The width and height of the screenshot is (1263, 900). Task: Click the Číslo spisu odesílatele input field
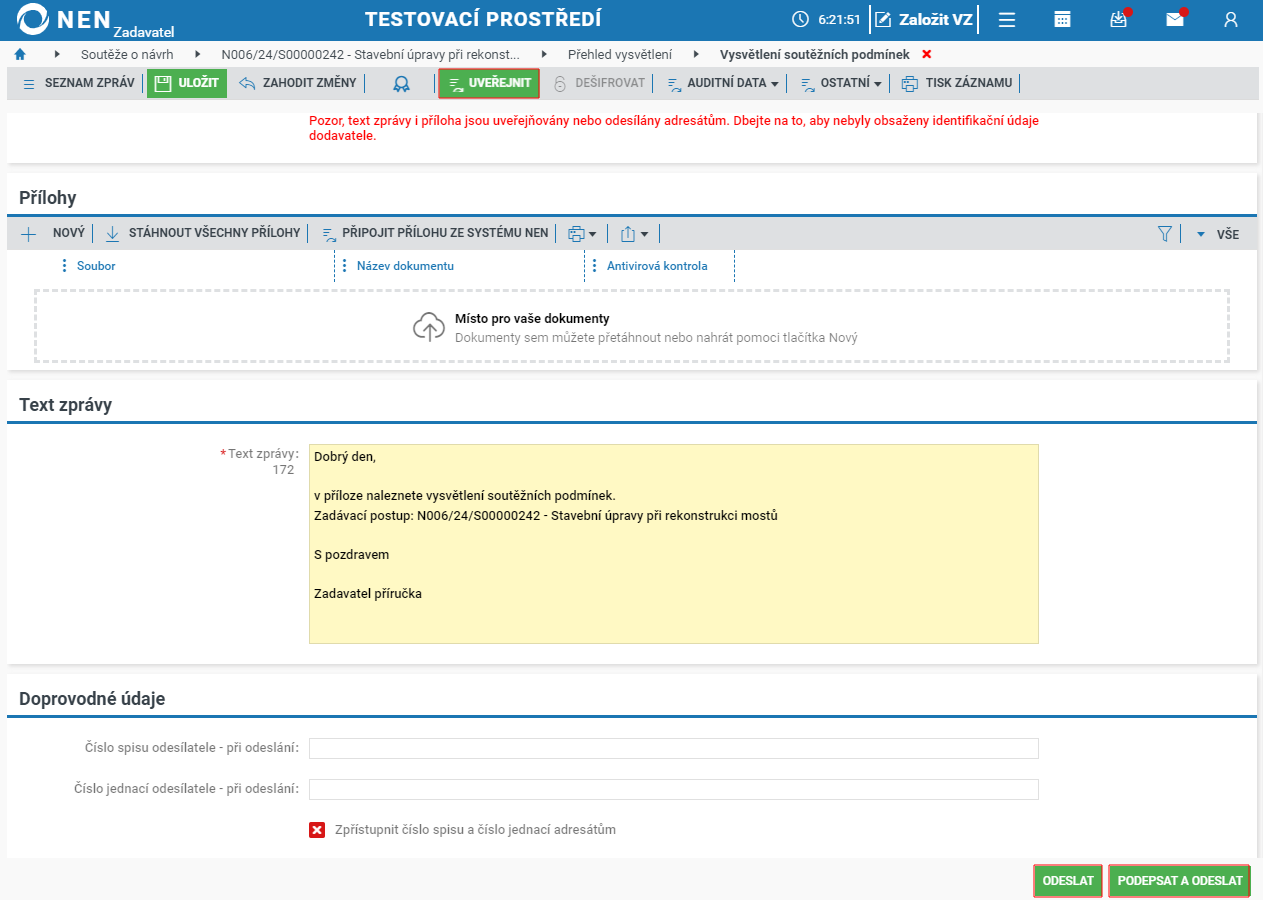pos(674,749)
